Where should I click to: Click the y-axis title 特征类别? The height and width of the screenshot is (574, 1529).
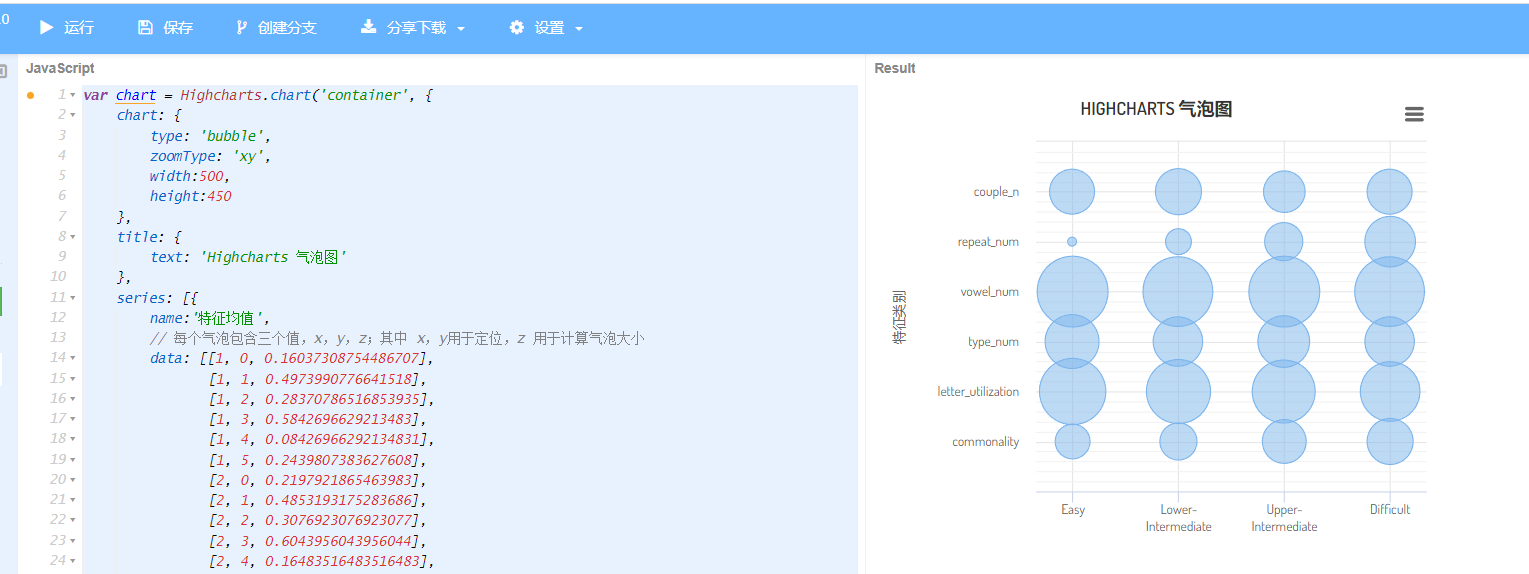coord(899,316)
